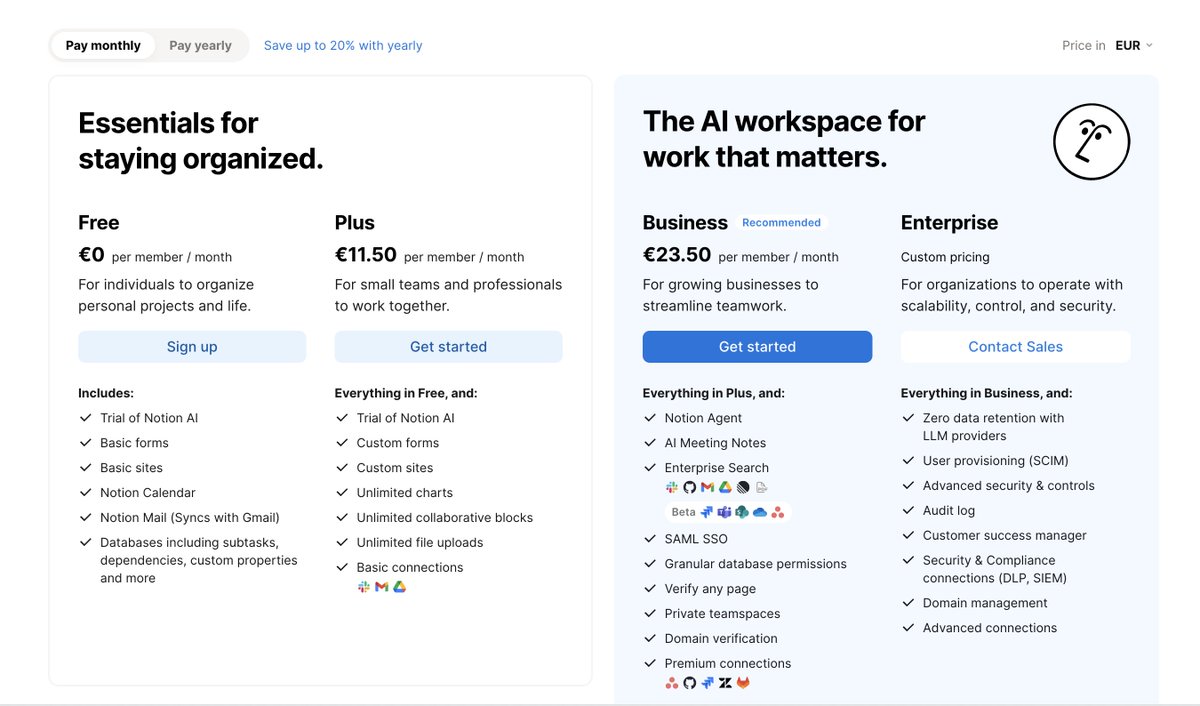The height and width of the screenshot is (706, 1200).
Task: Click the Zendesk icon under Premium connections
Action: pyautogui.click(x=725, y=683)
